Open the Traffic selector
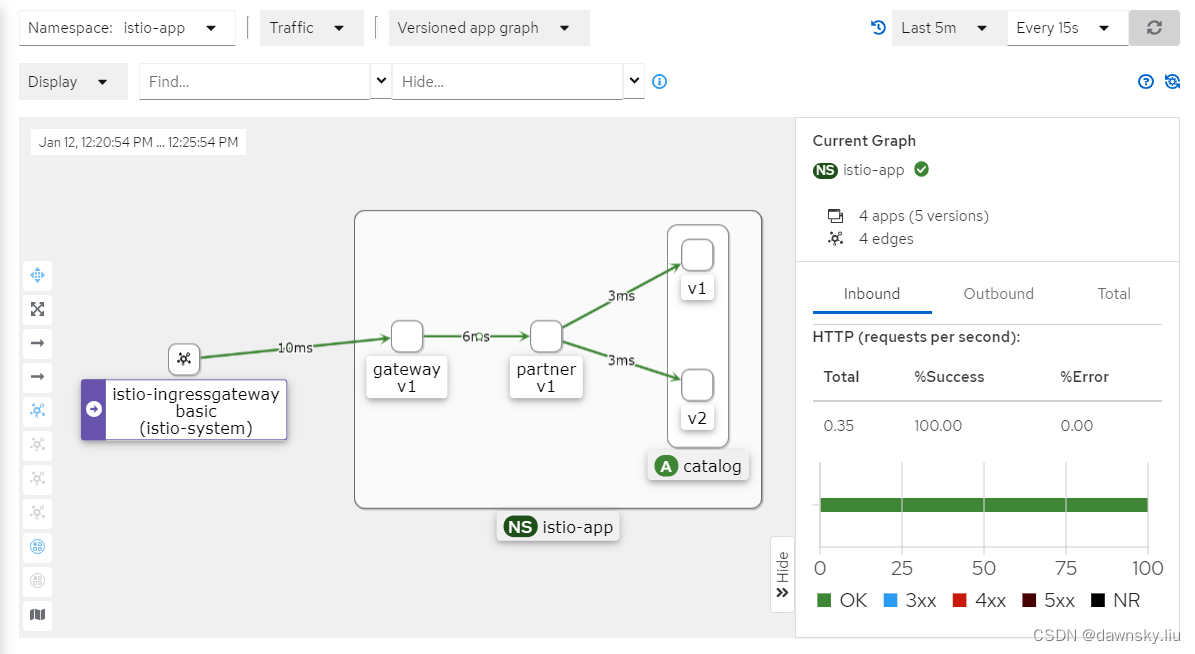 click(x=311, y=27)
